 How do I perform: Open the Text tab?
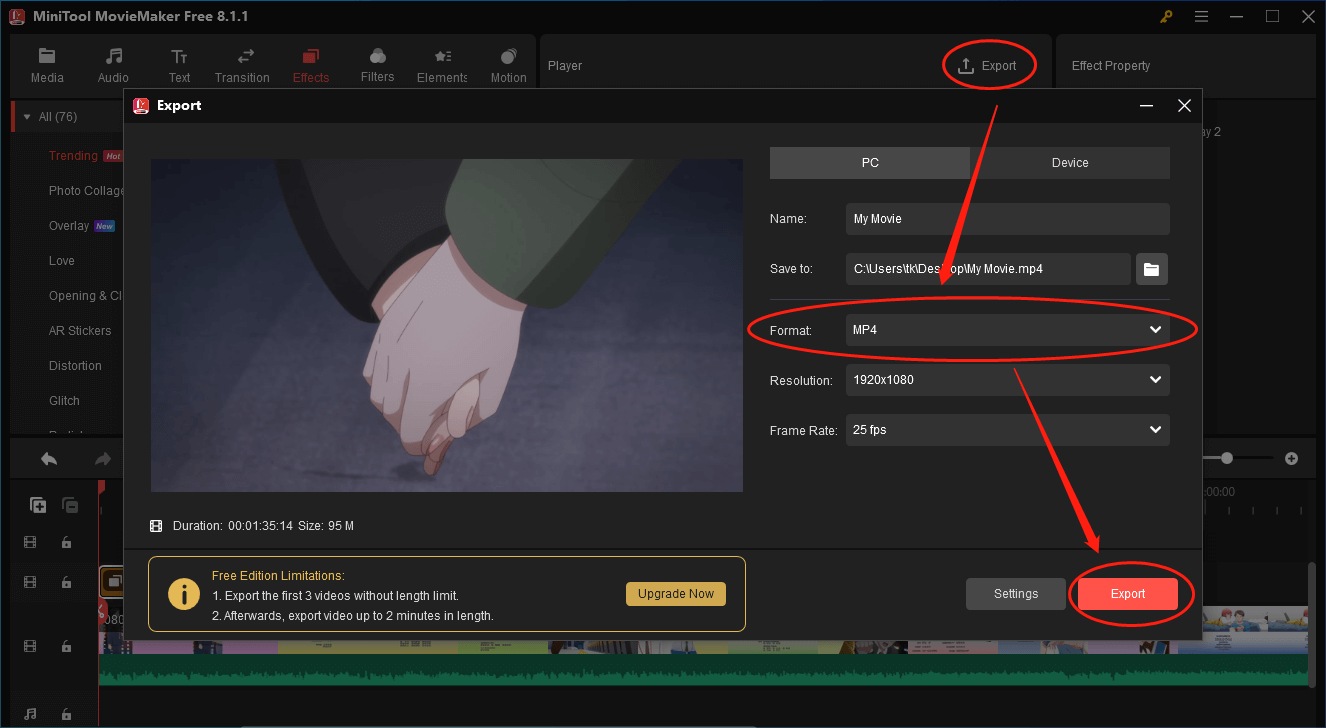tap(179, 66)
